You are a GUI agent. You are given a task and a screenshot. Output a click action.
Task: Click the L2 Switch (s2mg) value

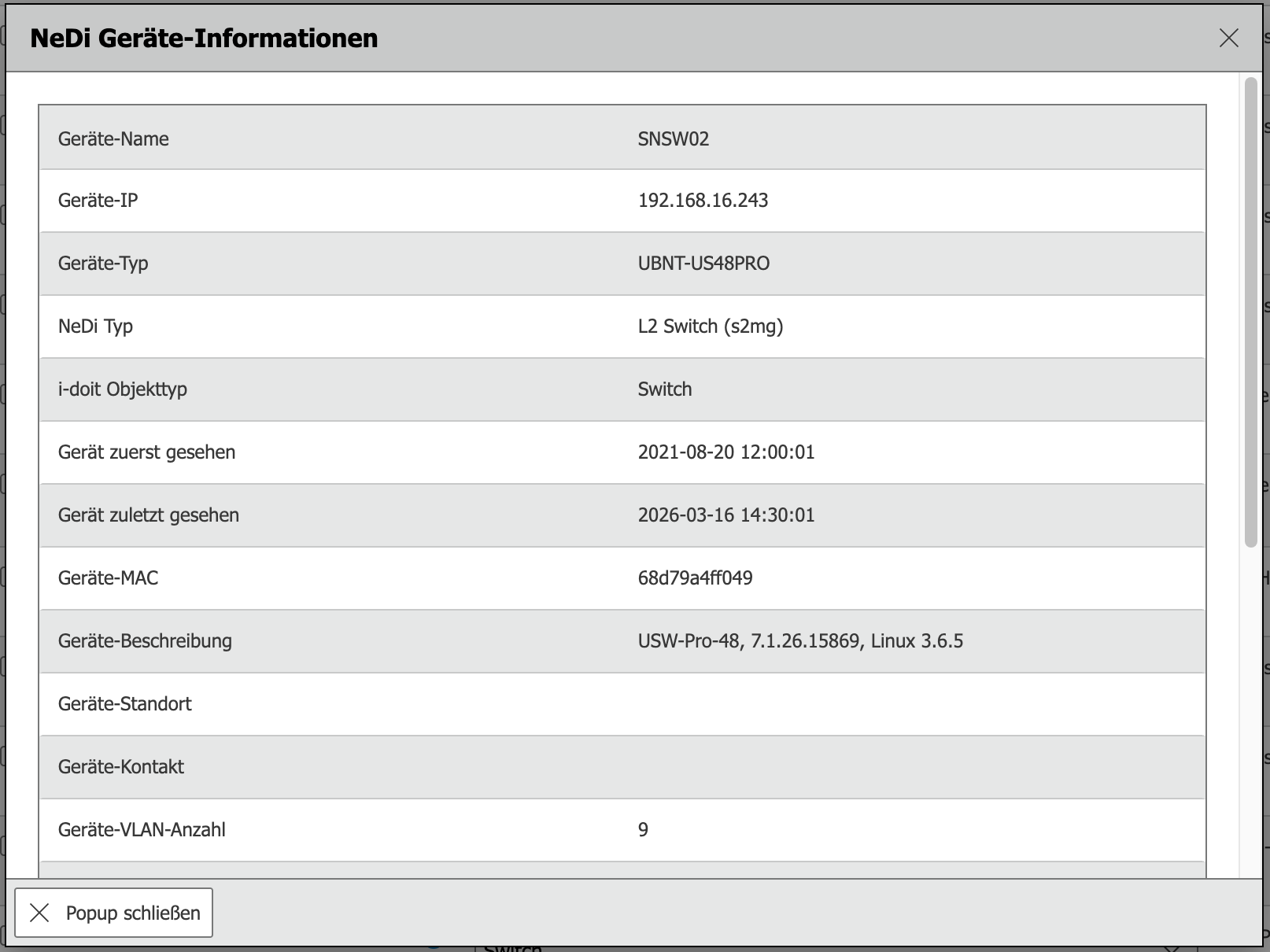point(710,327)
